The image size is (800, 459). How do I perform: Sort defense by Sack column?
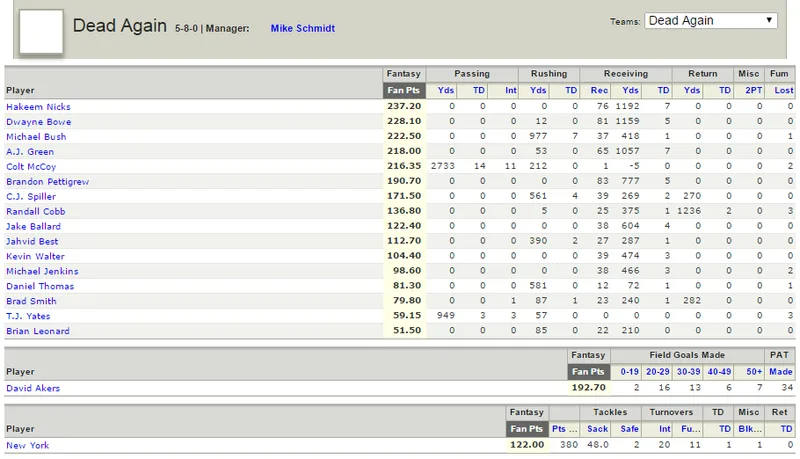[597, 429]
